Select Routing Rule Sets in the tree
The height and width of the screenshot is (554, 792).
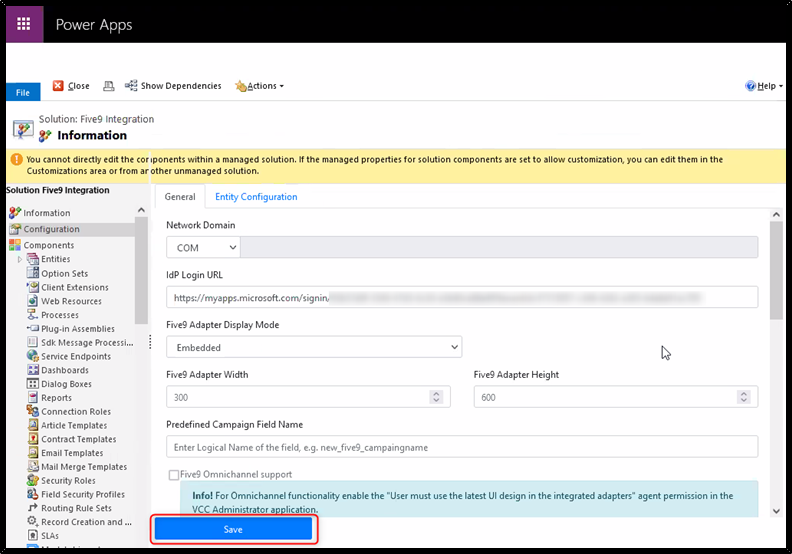coord(76,508)
